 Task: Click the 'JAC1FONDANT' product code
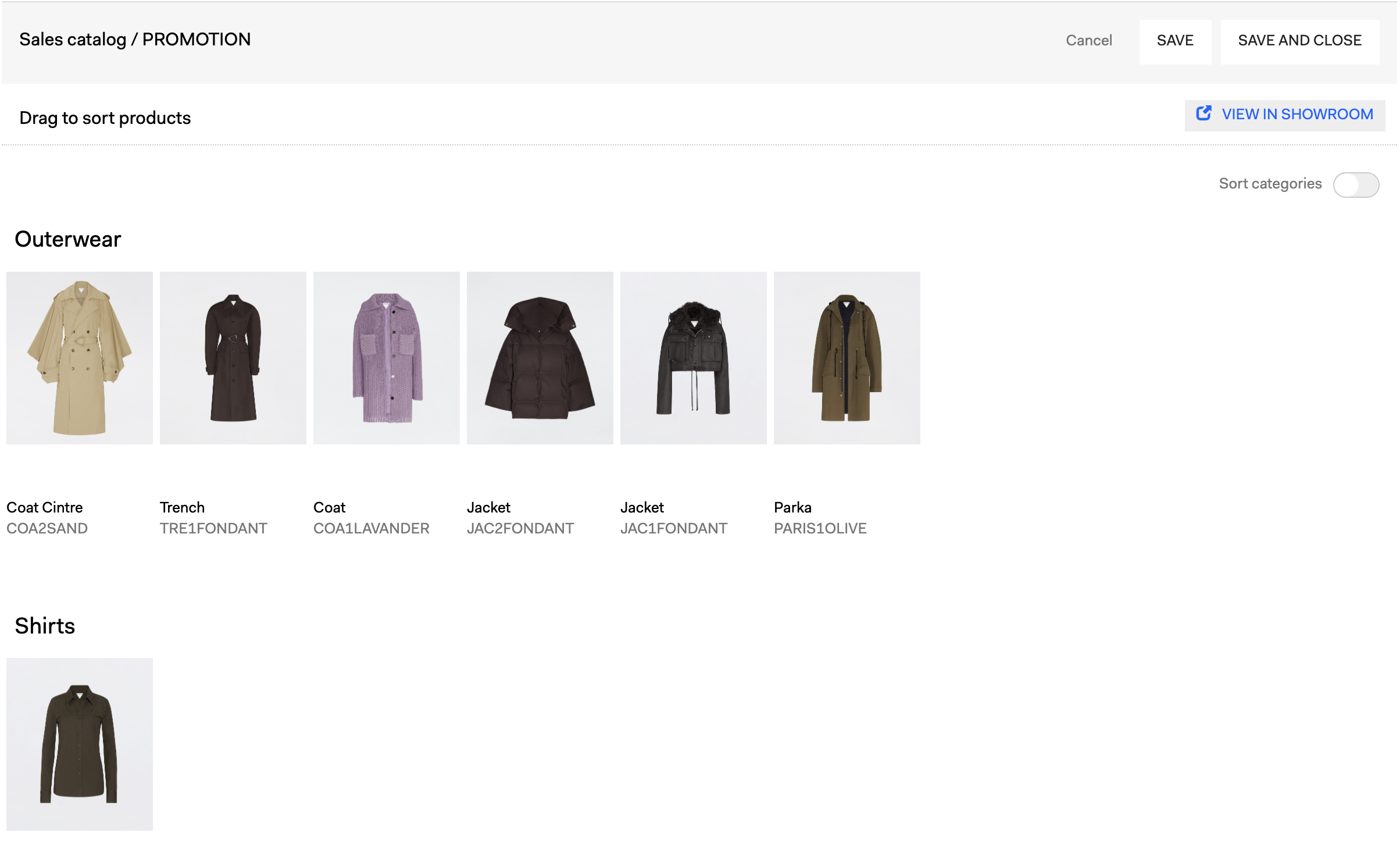tap(674, 528)
